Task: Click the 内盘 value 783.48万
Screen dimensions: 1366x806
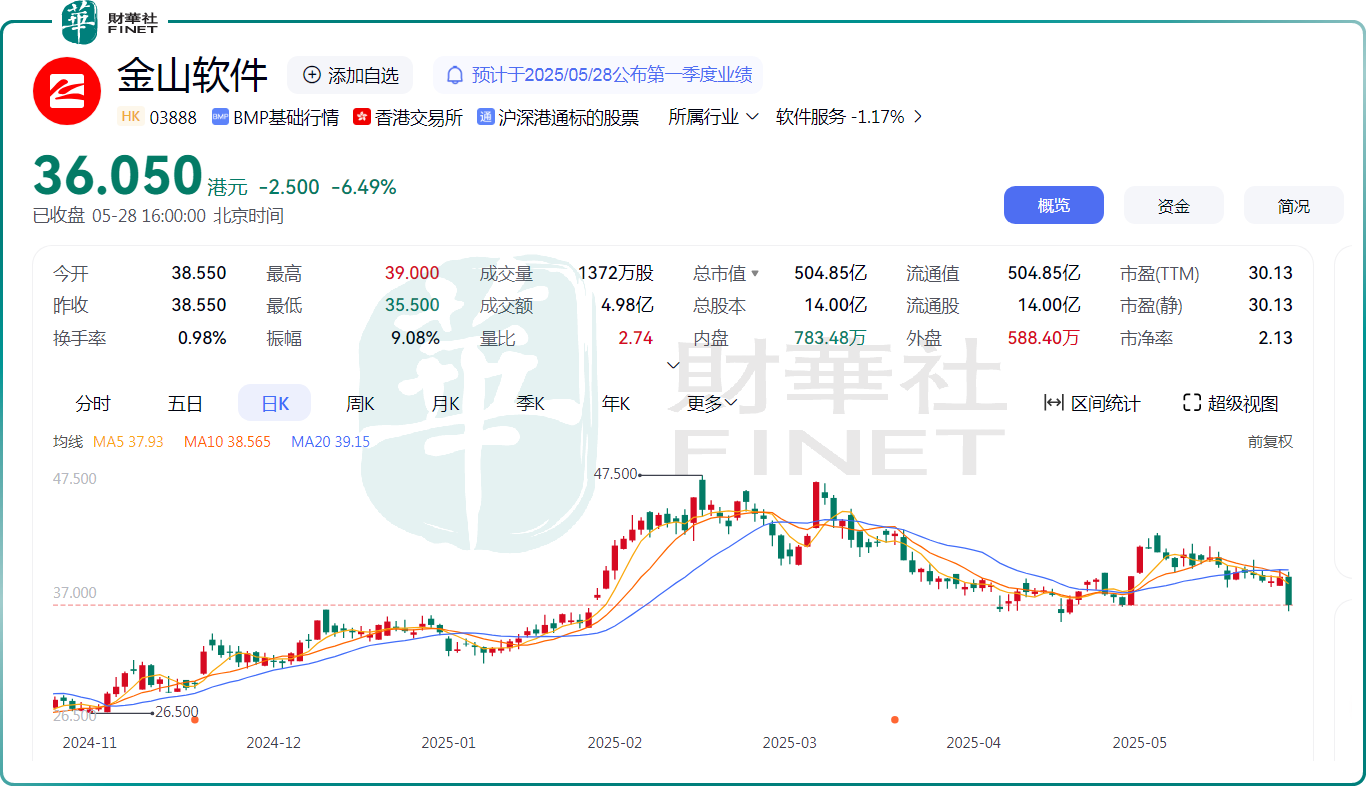Action: [x=830, y=338]
